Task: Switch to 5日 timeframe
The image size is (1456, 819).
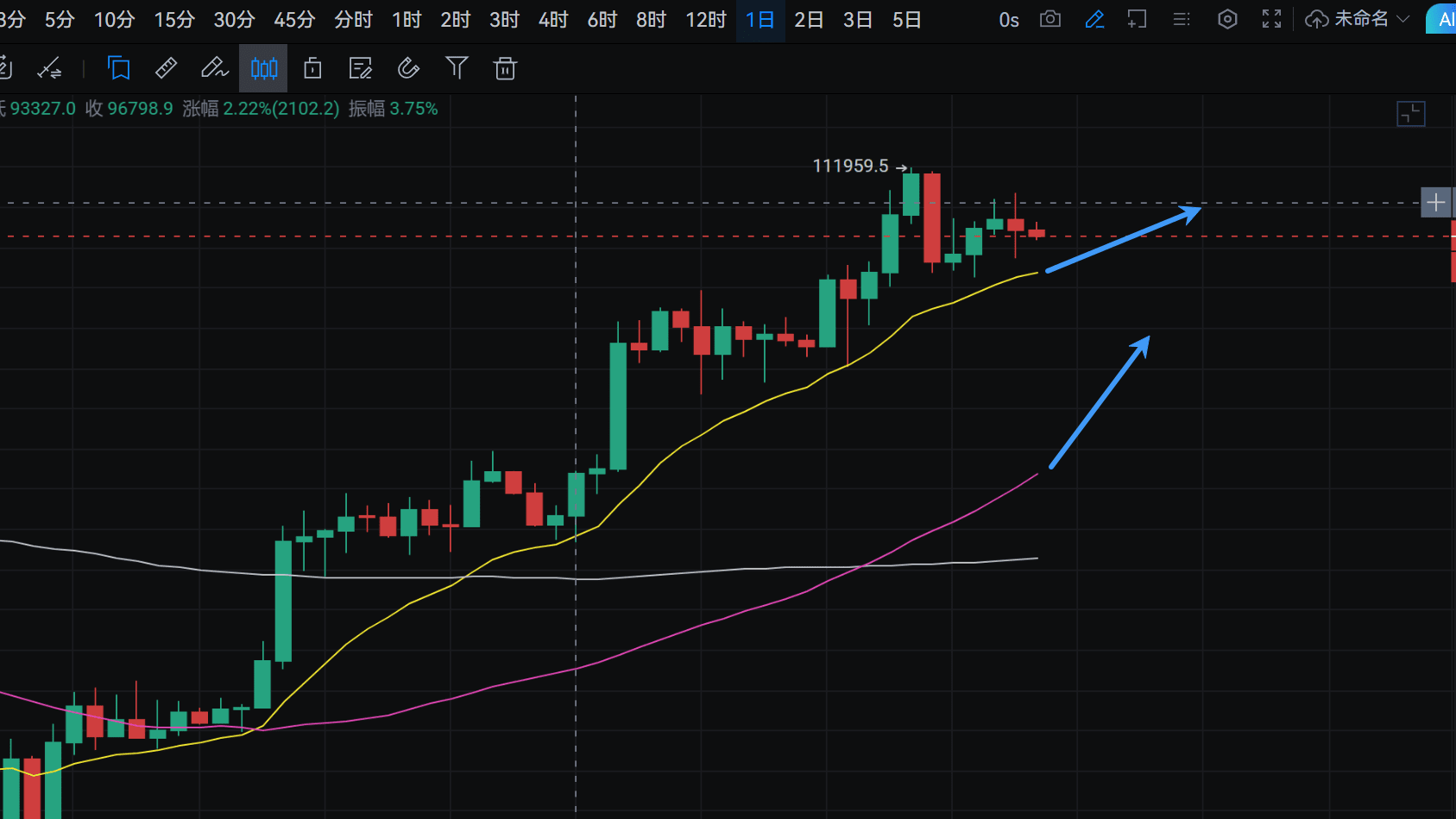Action: (x=906, y=20)
